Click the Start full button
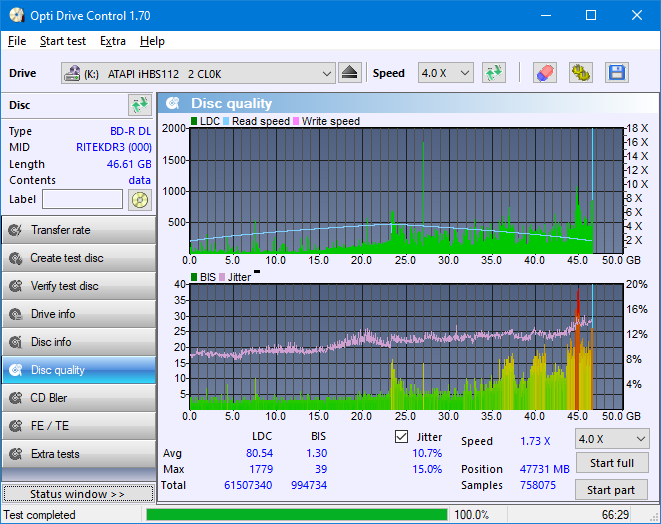Screen dimensions: 661x524 (x=612, y=463)
